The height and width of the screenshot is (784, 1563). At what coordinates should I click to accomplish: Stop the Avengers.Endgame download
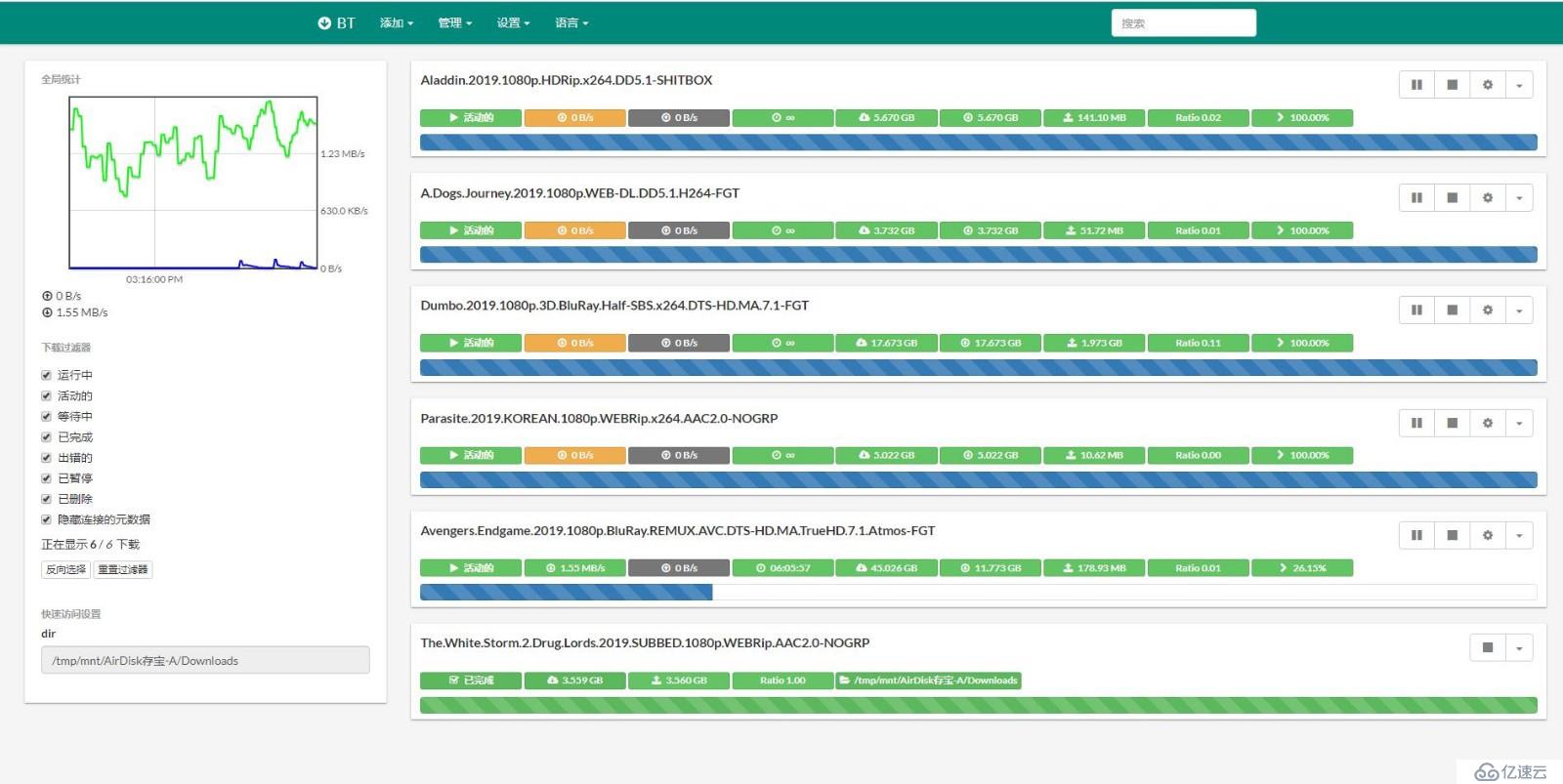1453,535
